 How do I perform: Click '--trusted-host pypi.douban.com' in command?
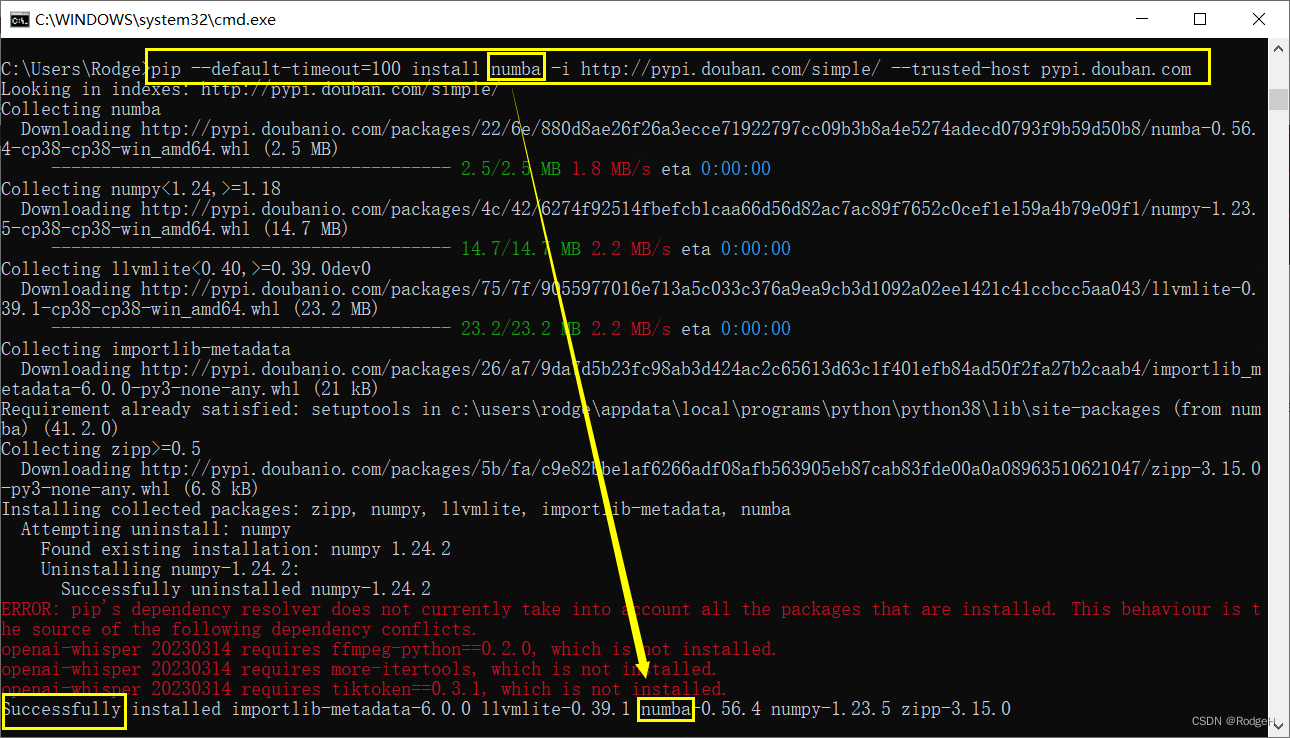coord(1041,69)
